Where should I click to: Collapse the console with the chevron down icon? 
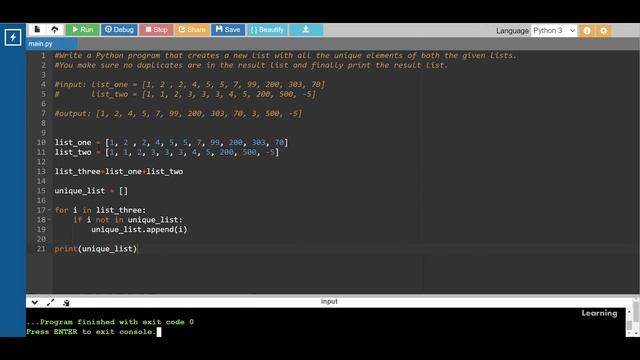[35, 302]
